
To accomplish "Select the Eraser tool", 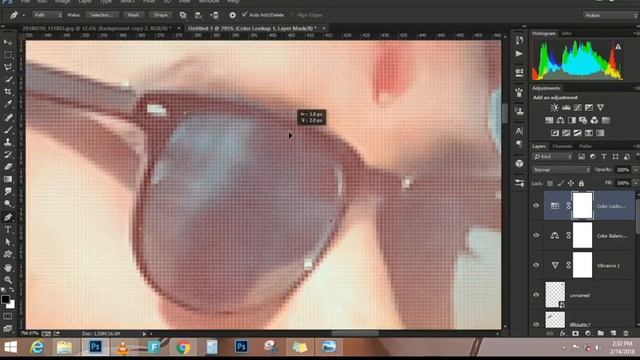I will tap(8, 167).
